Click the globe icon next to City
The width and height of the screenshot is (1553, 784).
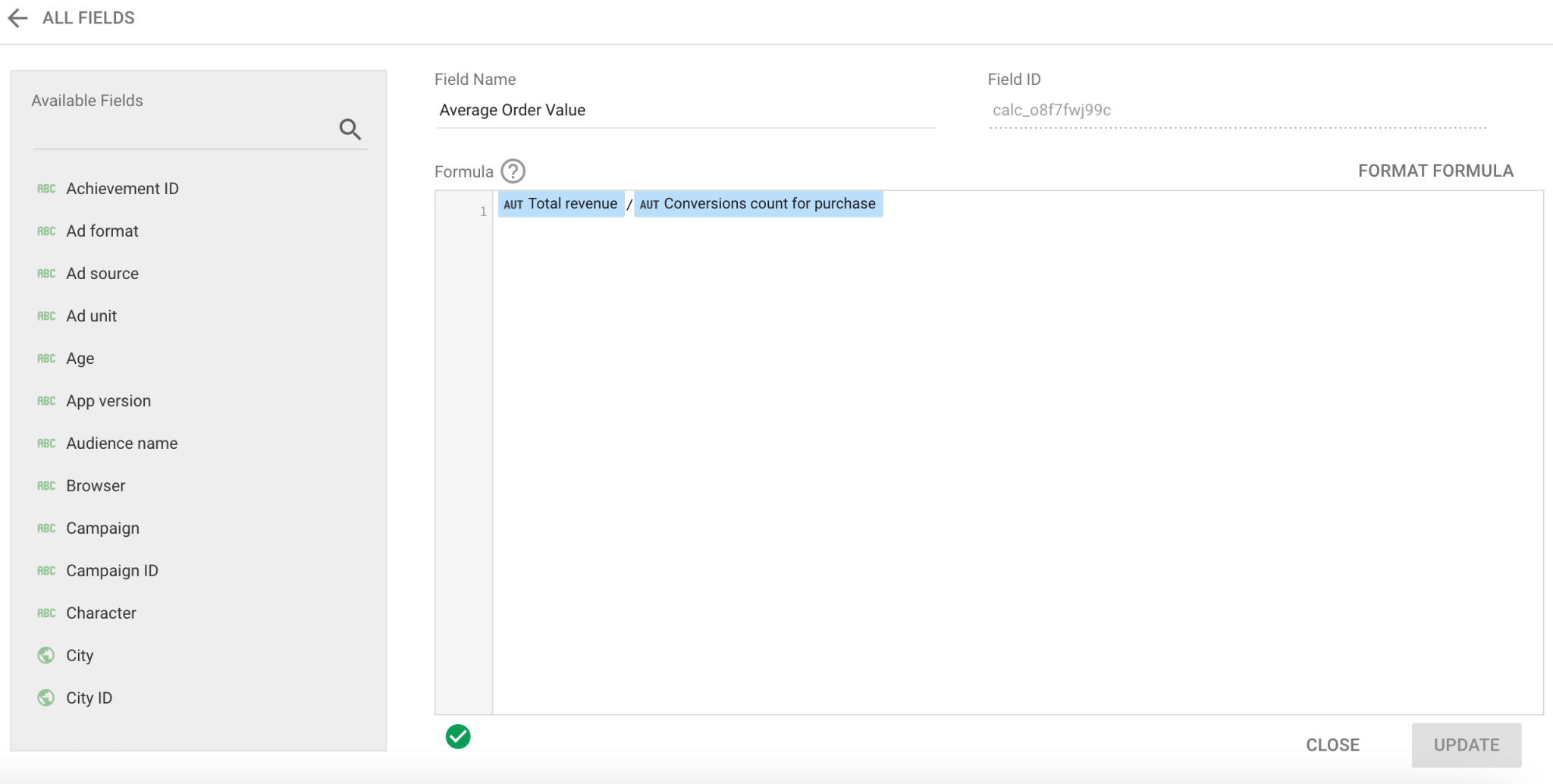[x=45, y=654]
